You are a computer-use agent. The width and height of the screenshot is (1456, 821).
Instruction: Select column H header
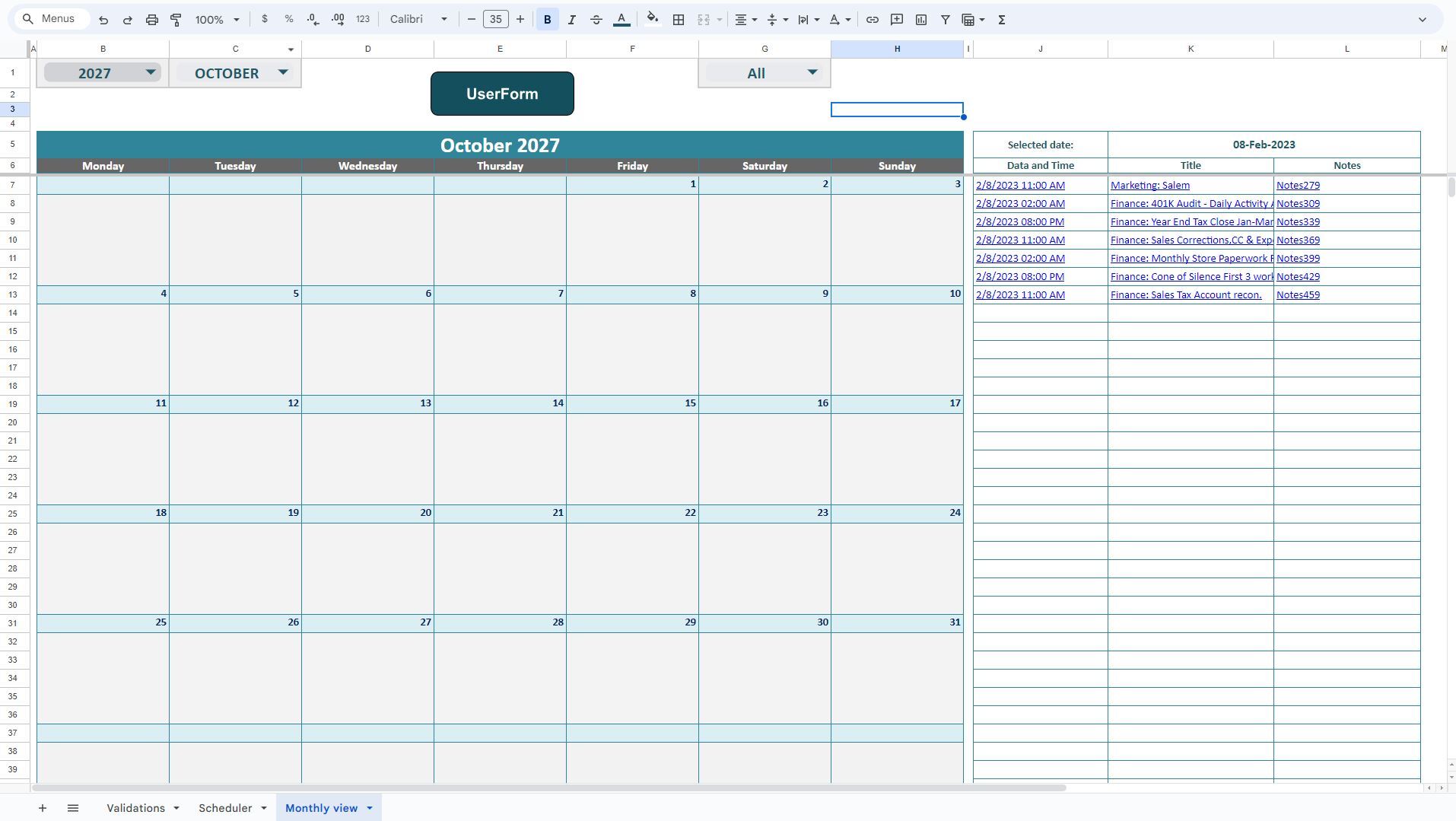coord(897,49)
